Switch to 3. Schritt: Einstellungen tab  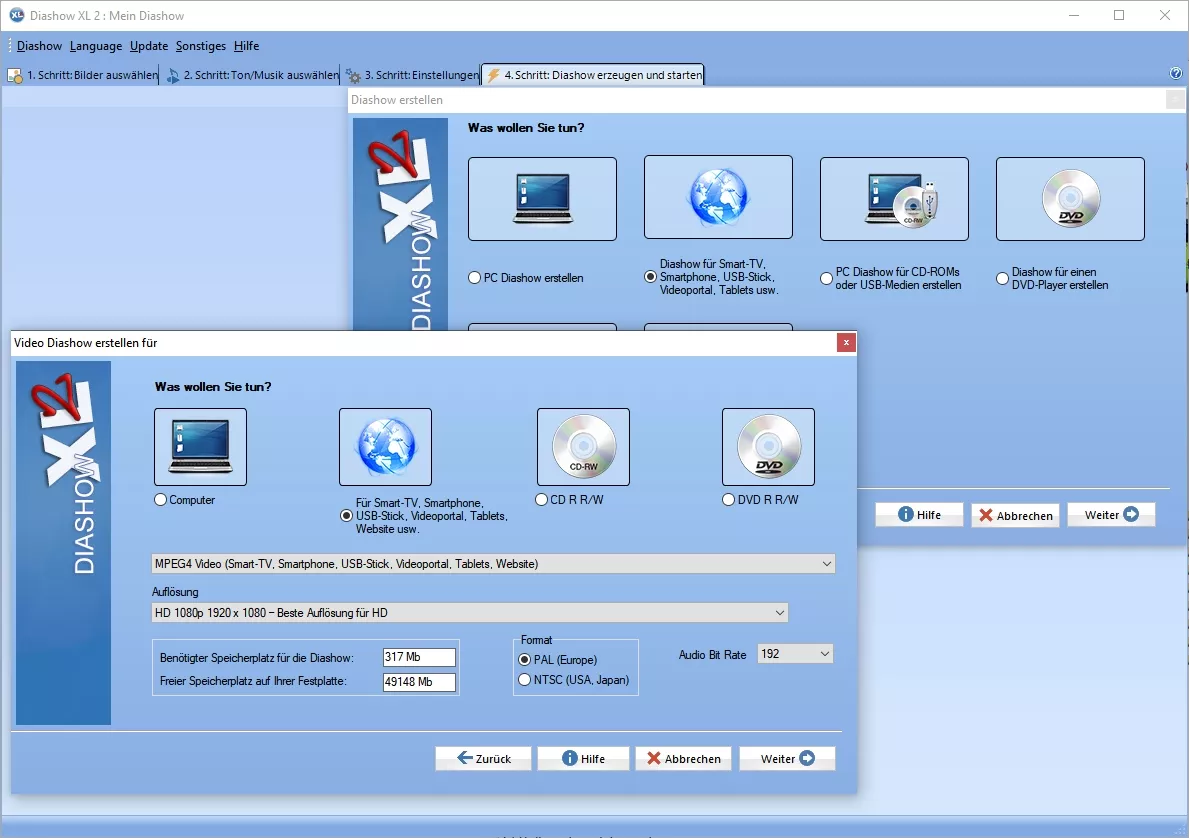point(412,75)
